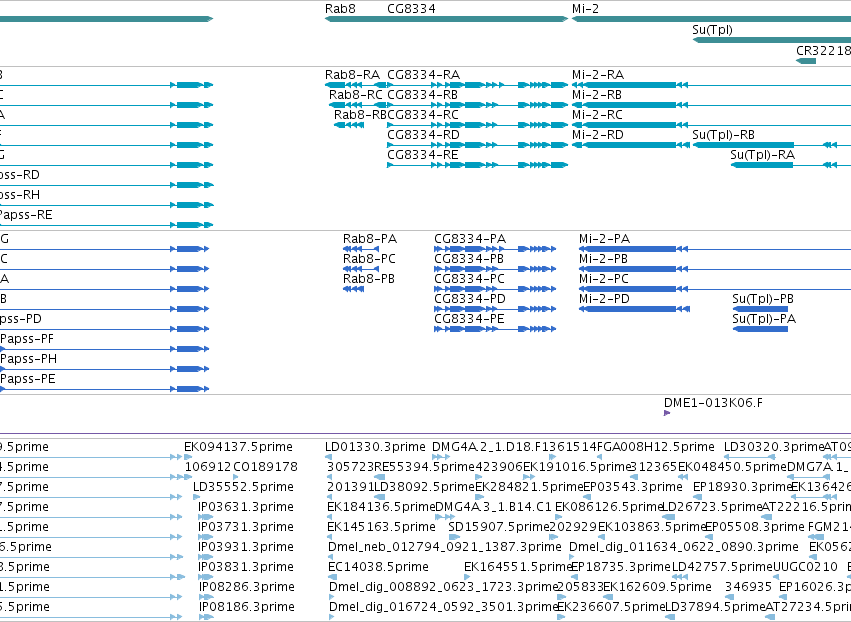Select protein label Su(Tpl)-PB
Image resolution: width=851 pixels, height=622 pixels.
pyautogui.click(x=763, y=299)
